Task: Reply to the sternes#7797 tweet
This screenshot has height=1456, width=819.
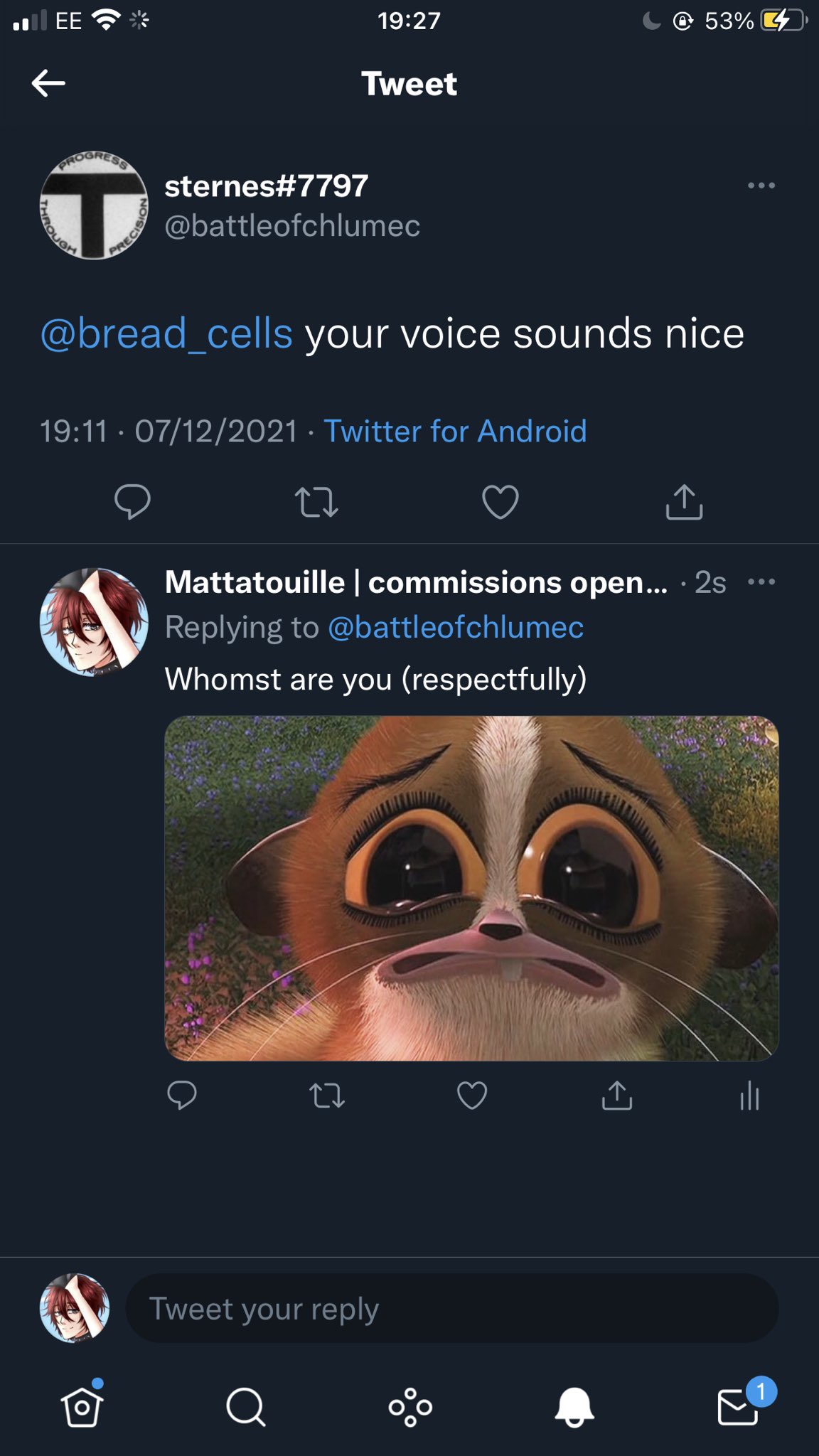Action: click(132, 502)
